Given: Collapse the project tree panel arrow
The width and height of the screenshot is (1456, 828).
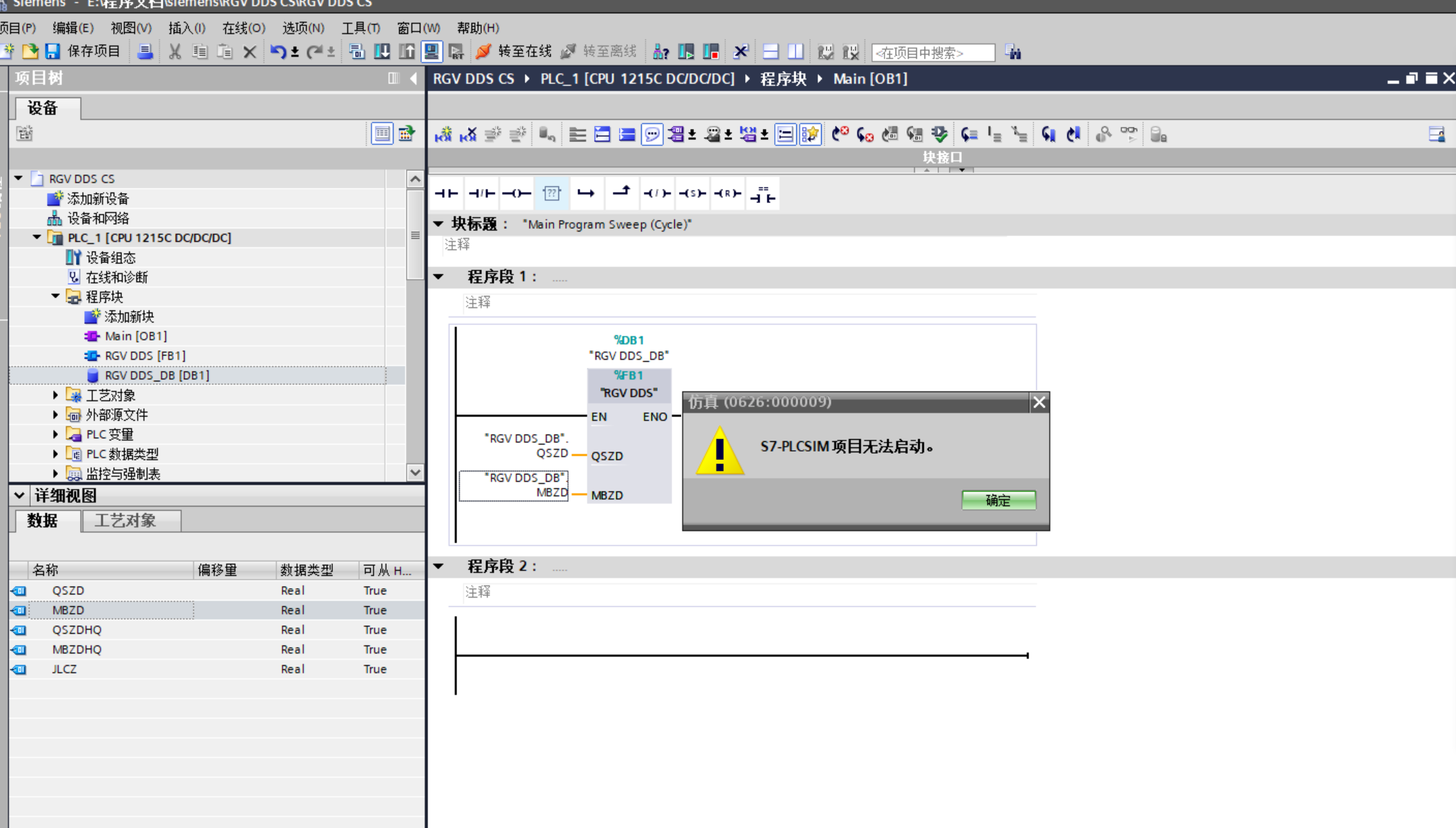Looking at the screenshot, I should click(x=414, y=79).
